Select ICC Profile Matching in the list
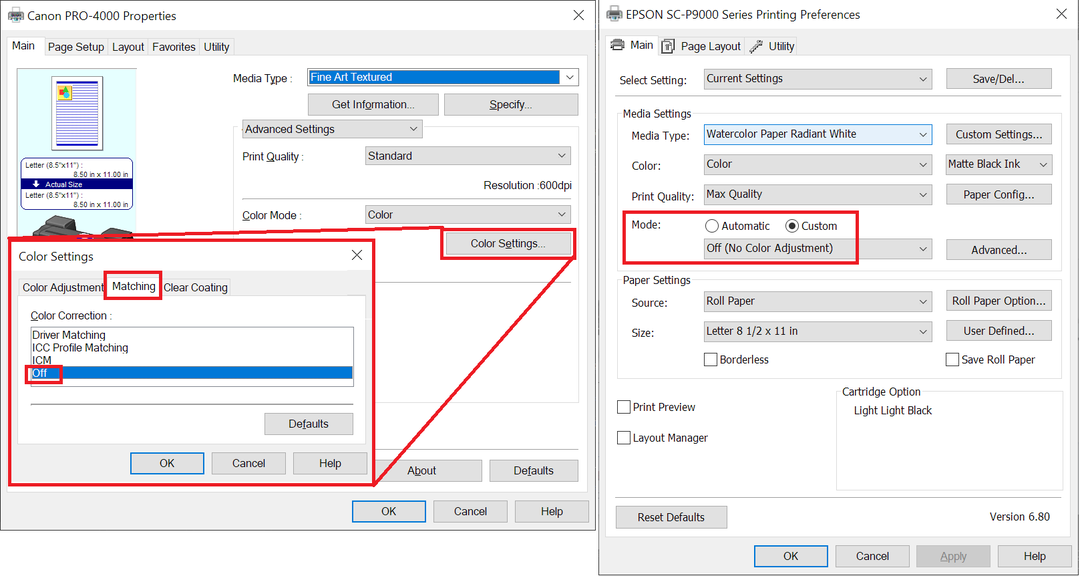 click(80, 348)
